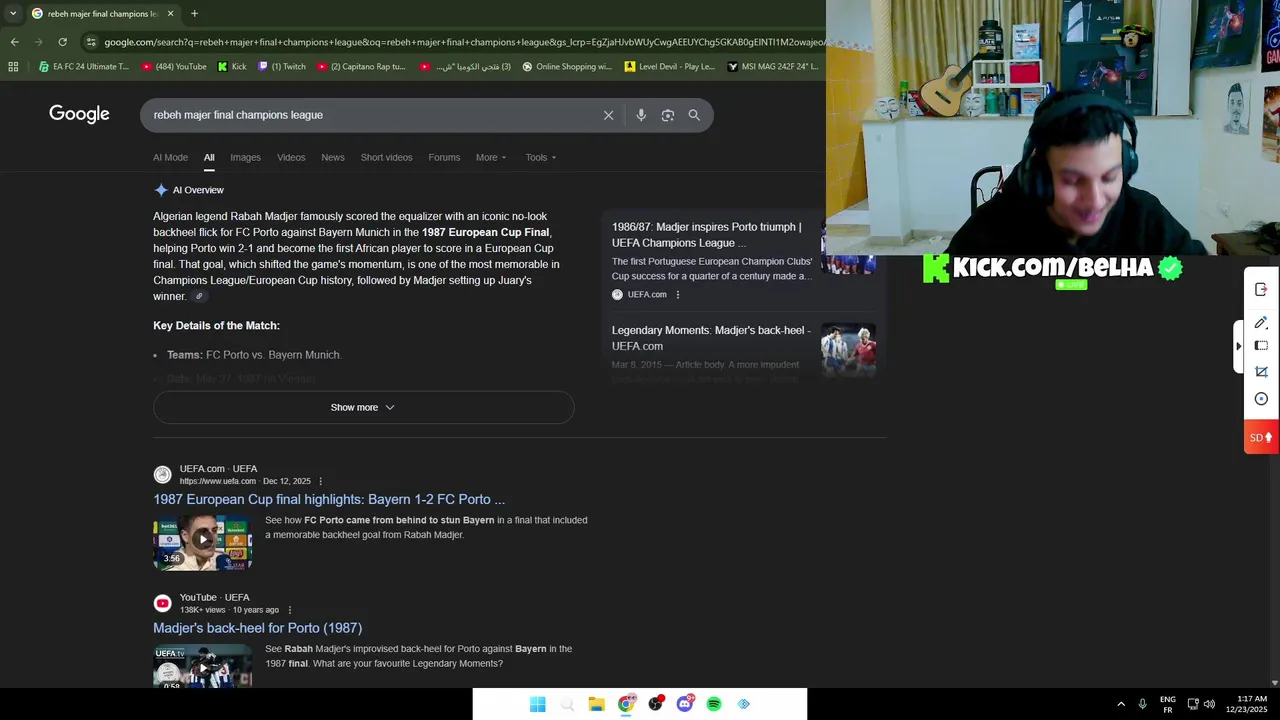Submit search with magnifier icon
This screenshot has height=720, width=1280.
694,115
